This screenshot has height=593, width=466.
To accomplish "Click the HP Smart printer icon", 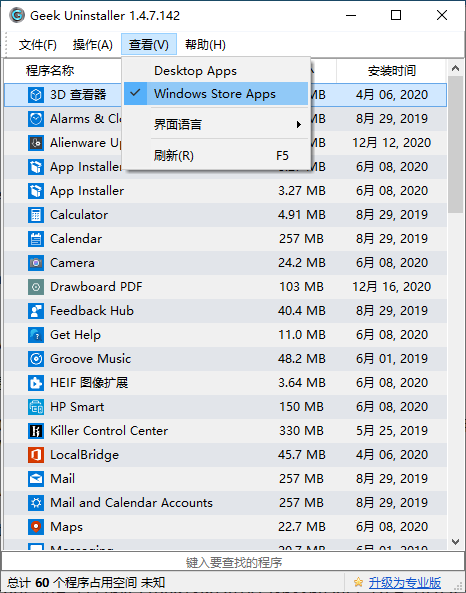I will pyautogui.click(x=36, y=407).
